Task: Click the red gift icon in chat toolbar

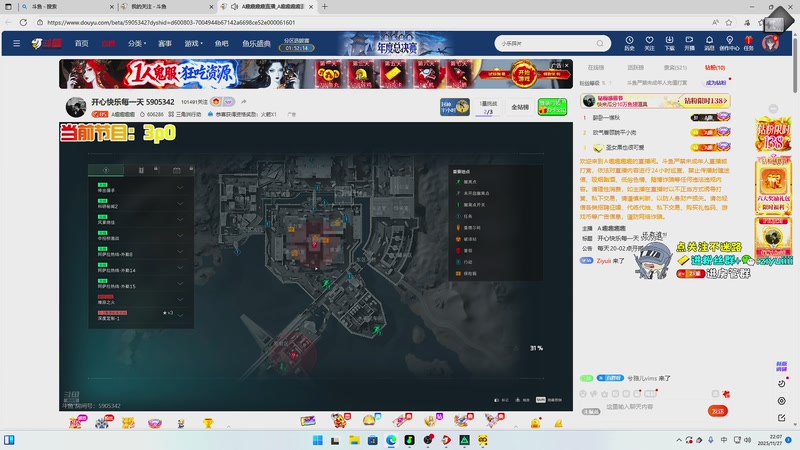Action: point(726,394)
